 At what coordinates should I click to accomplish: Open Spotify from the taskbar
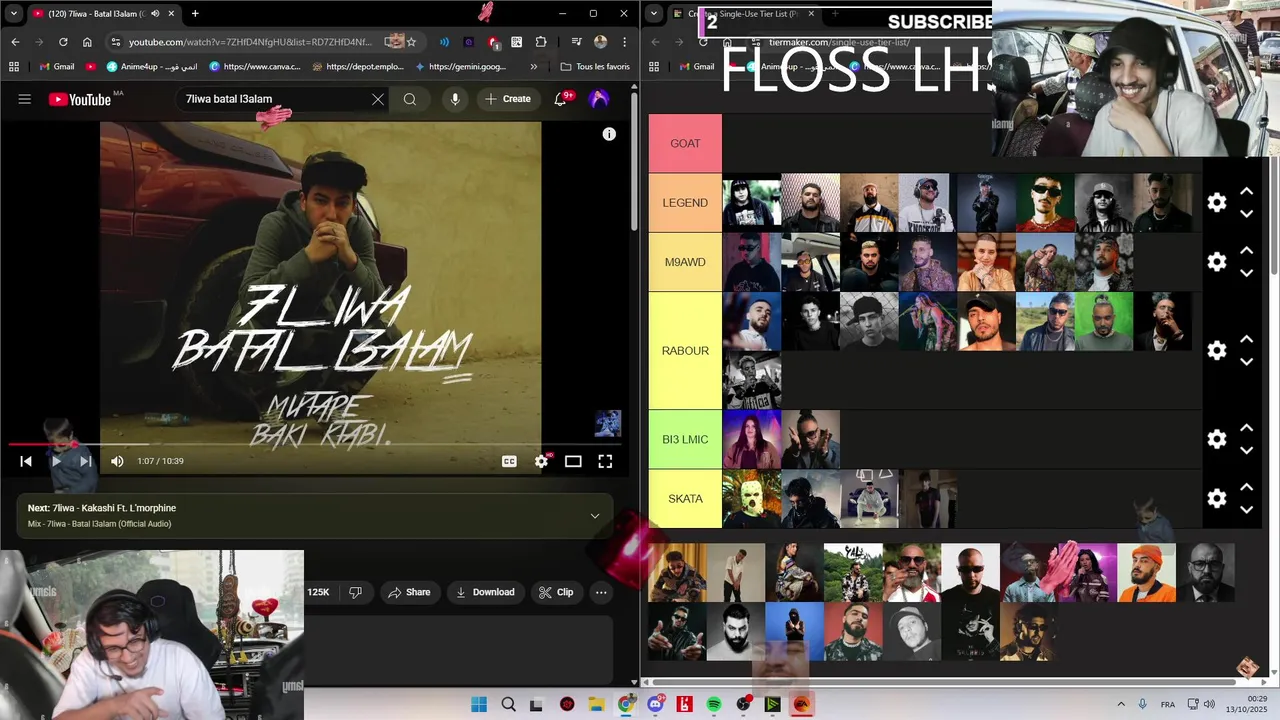pos(714,705)
